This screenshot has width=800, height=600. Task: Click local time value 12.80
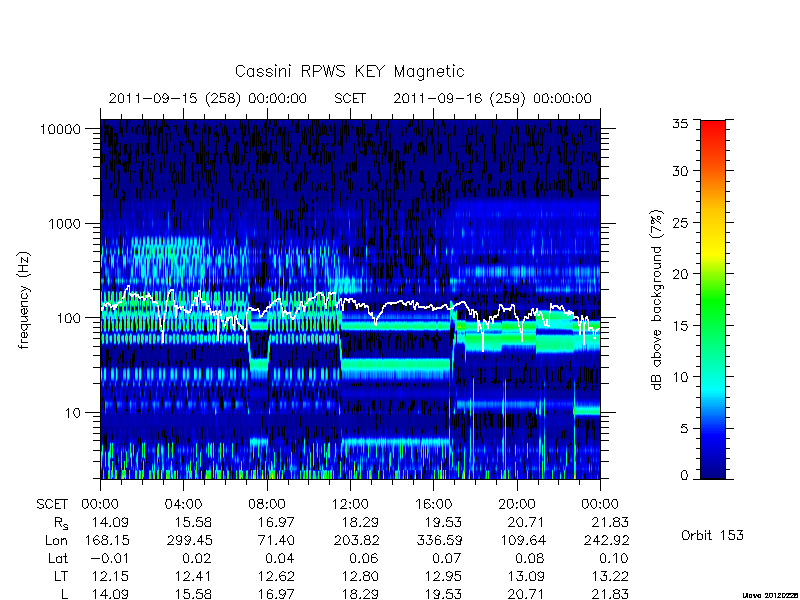coord(360,576)
